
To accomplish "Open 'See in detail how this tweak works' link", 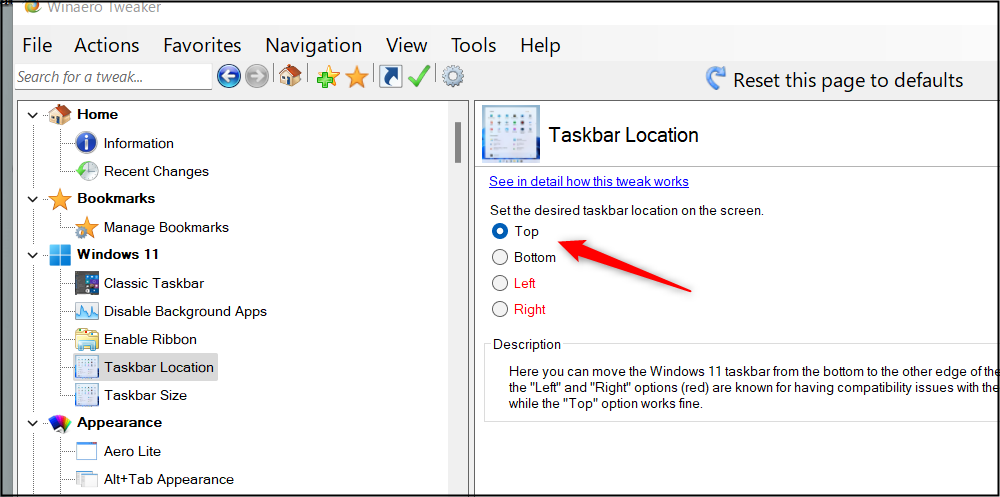I will click(x=589, y=181).
